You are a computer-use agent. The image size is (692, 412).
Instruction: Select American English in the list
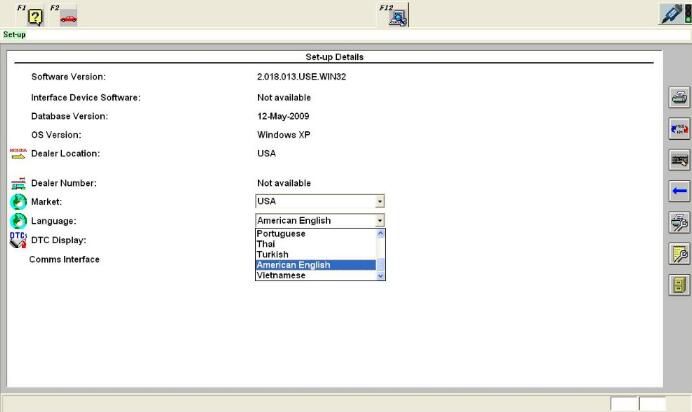(x=316, y=265)
